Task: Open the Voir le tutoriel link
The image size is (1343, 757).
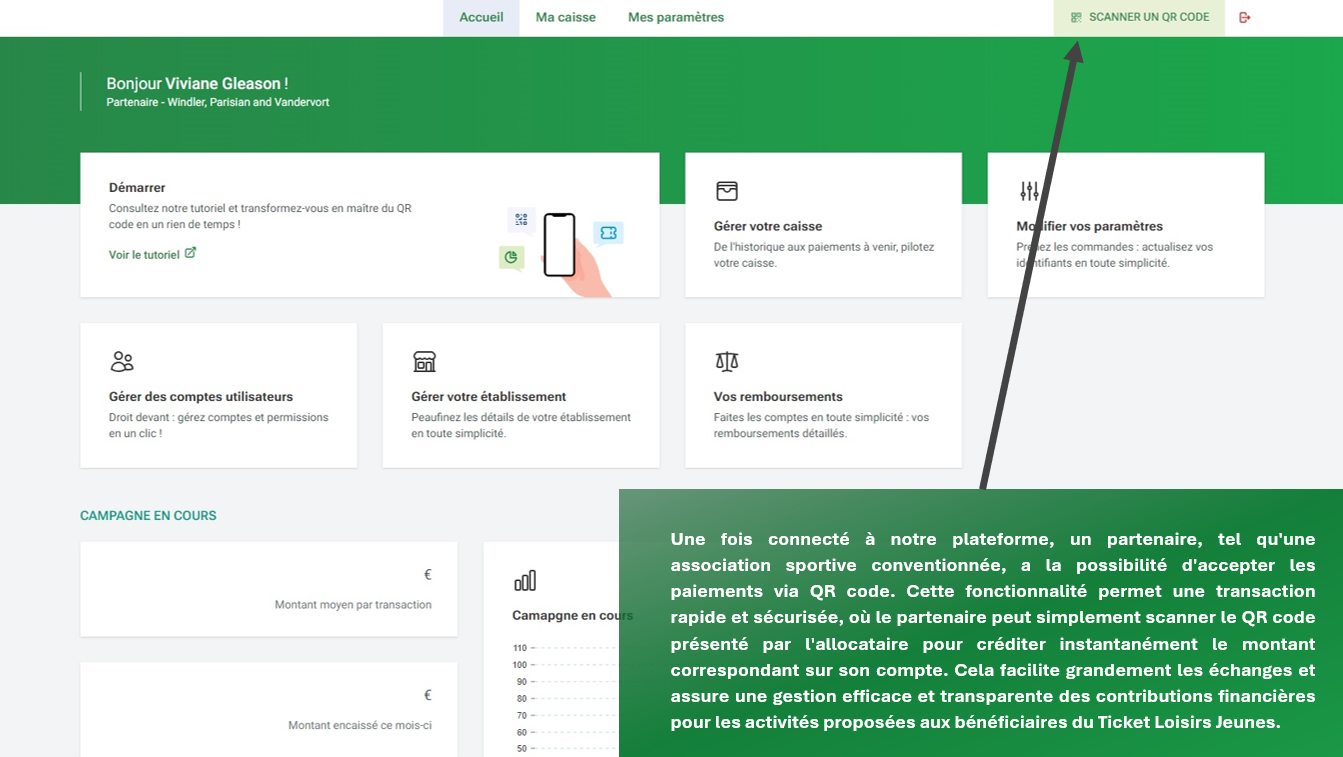Action: pos(144,255)
